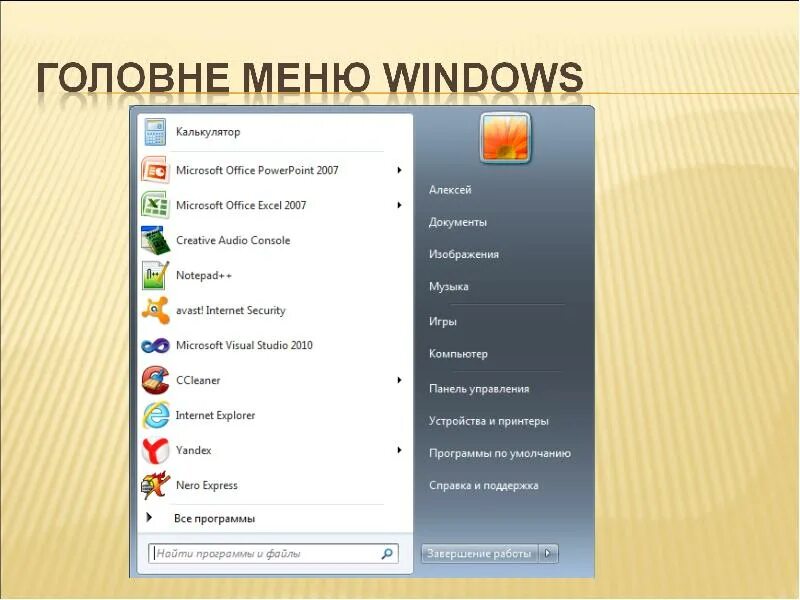The height and width of the screenshot is (600, 800).
Task: Open Компьютер
Action: pyautogui.click(x=458, y=354)
